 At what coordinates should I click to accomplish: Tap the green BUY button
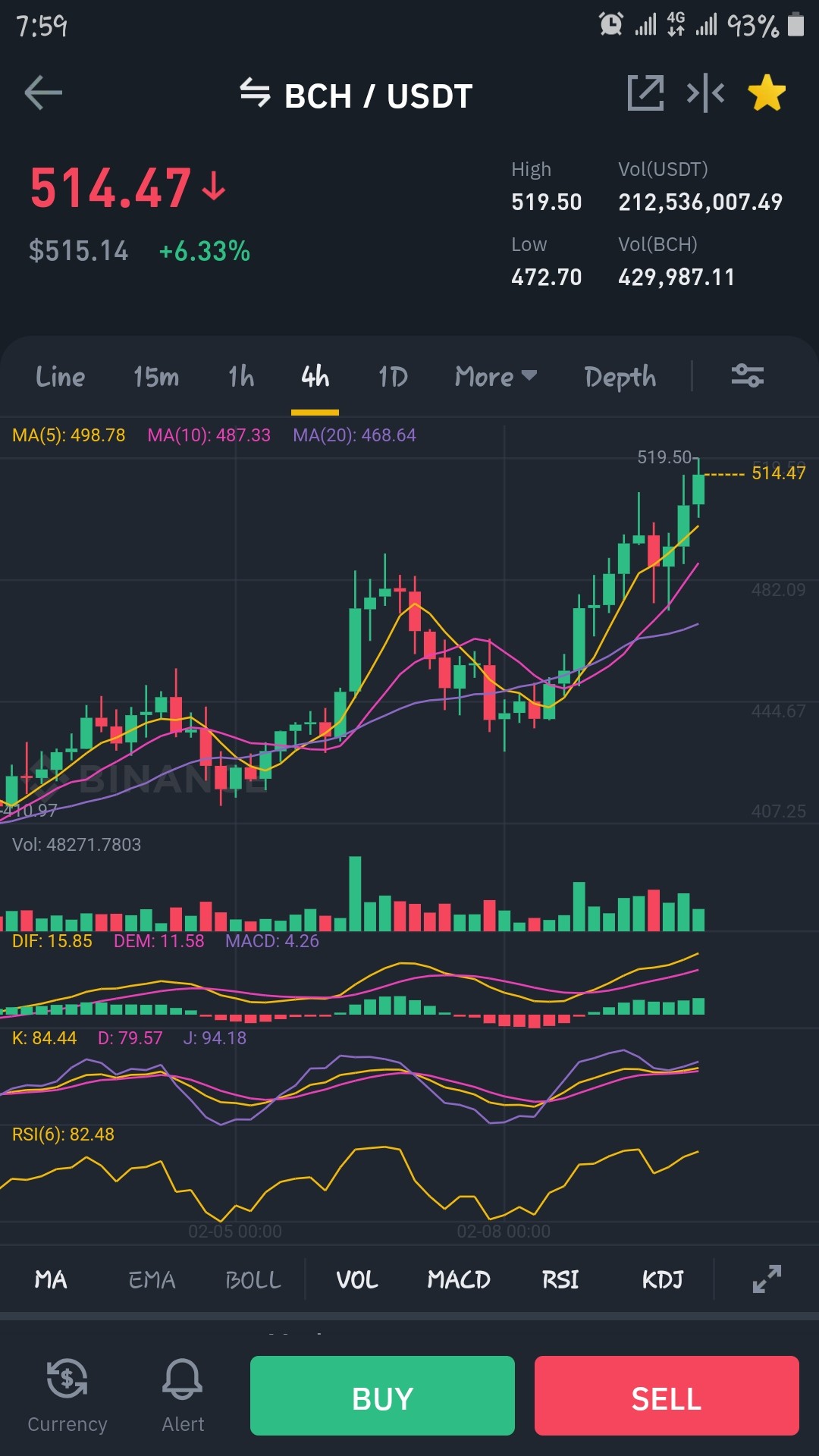(x=382, y=1395)
